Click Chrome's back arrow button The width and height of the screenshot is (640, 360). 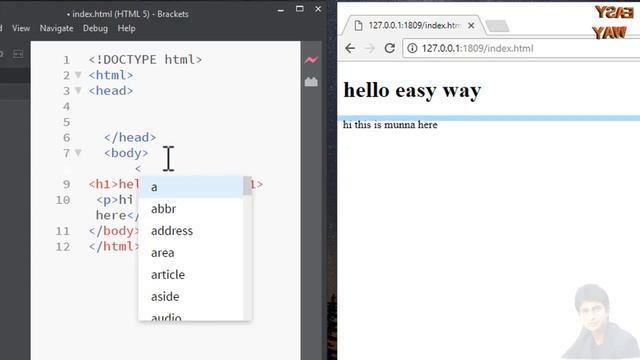point(350,48)
